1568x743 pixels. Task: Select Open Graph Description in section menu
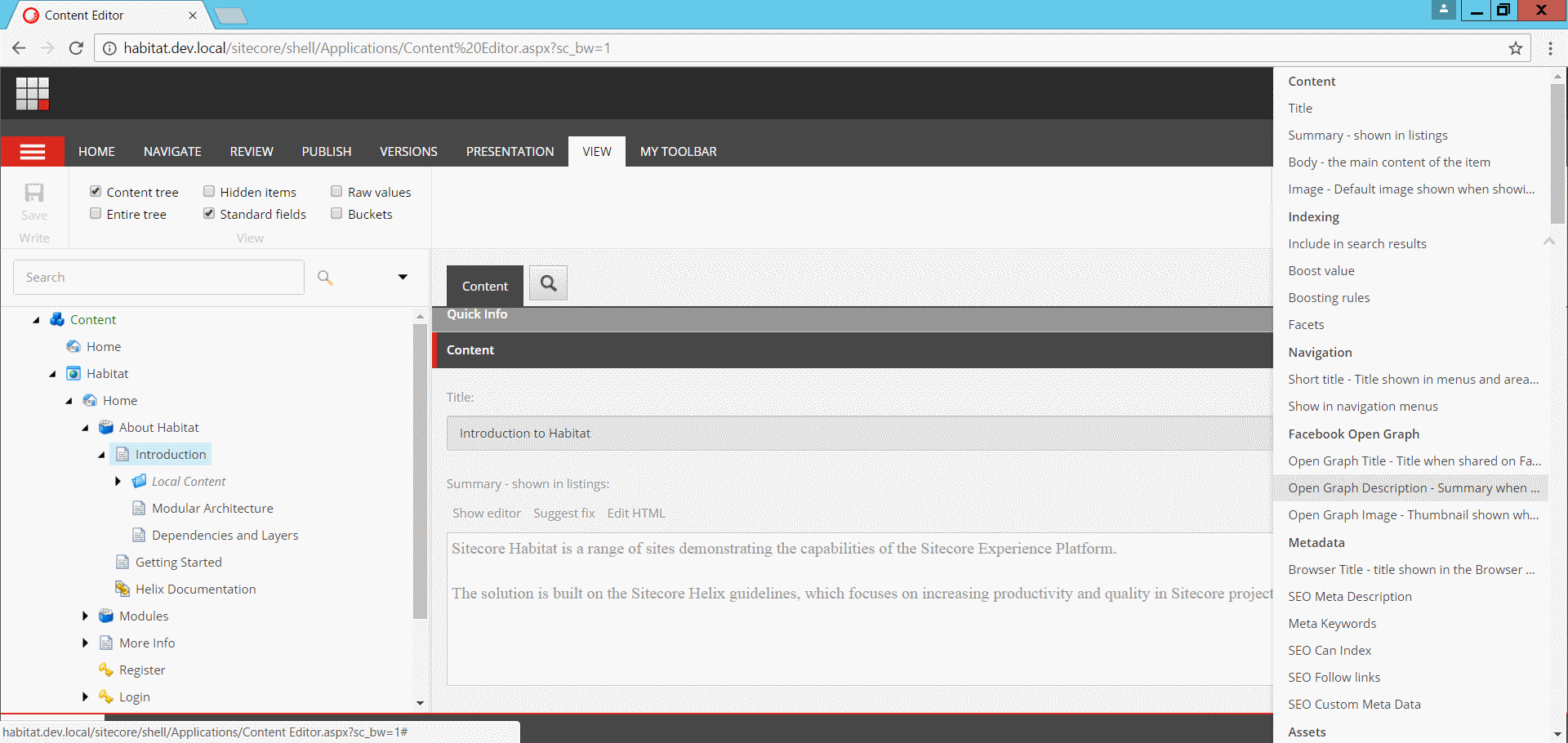[x=1410, y=488]
